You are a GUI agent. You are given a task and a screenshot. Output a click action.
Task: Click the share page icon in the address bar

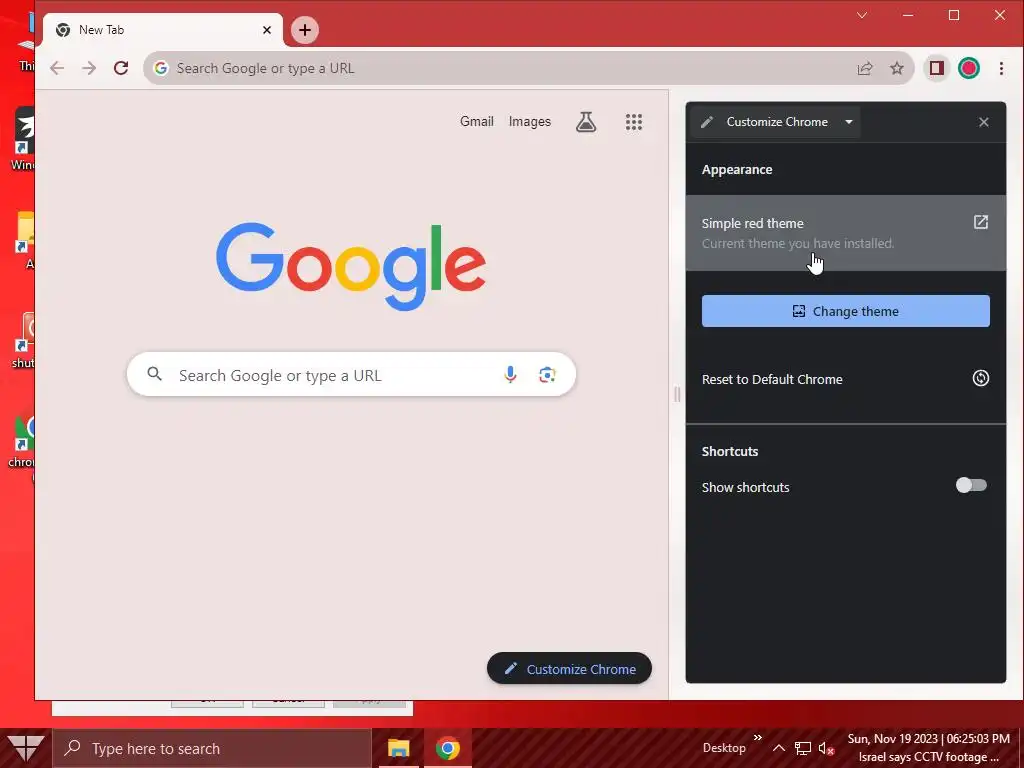tap(865, 68)
